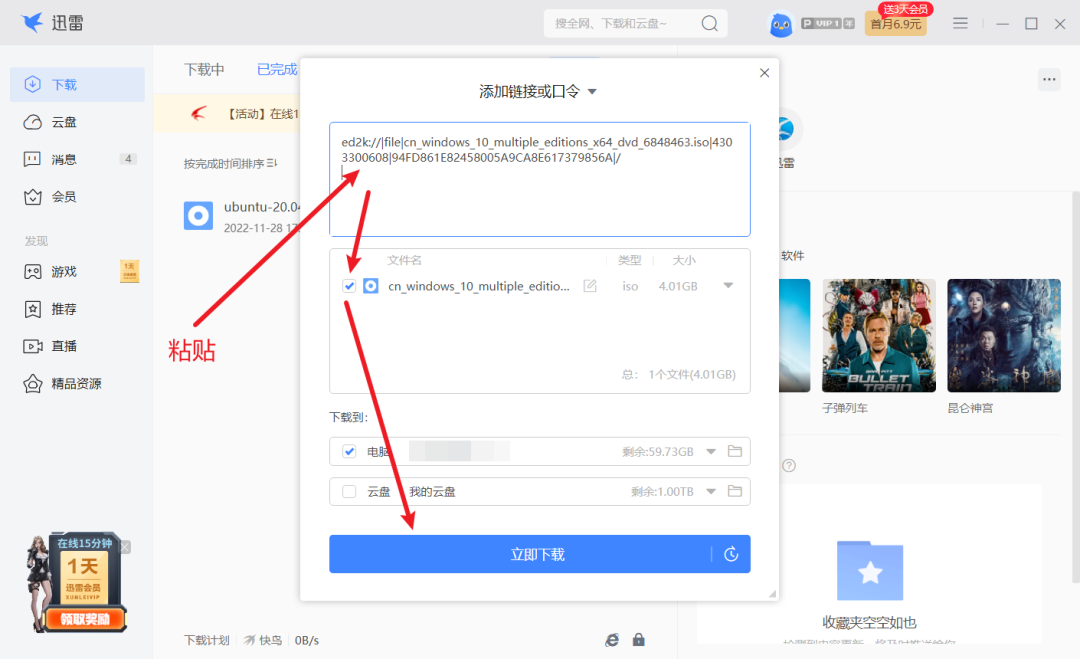The height and width of the screenshot is (659, 1080).
Task: Click the ubuntu ISO disc icon
Action: pos(198,216)
